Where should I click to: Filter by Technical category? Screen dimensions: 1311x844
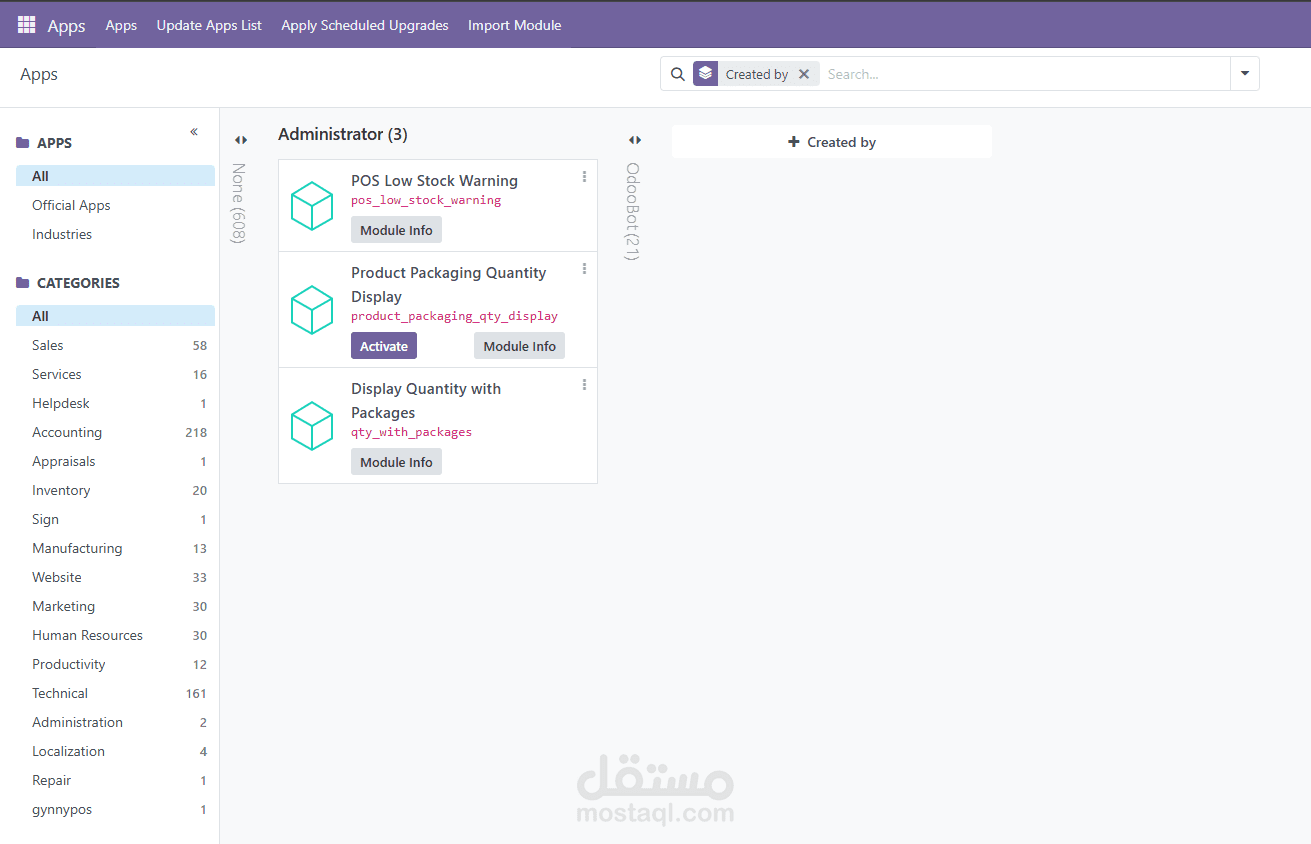point(115,693)
